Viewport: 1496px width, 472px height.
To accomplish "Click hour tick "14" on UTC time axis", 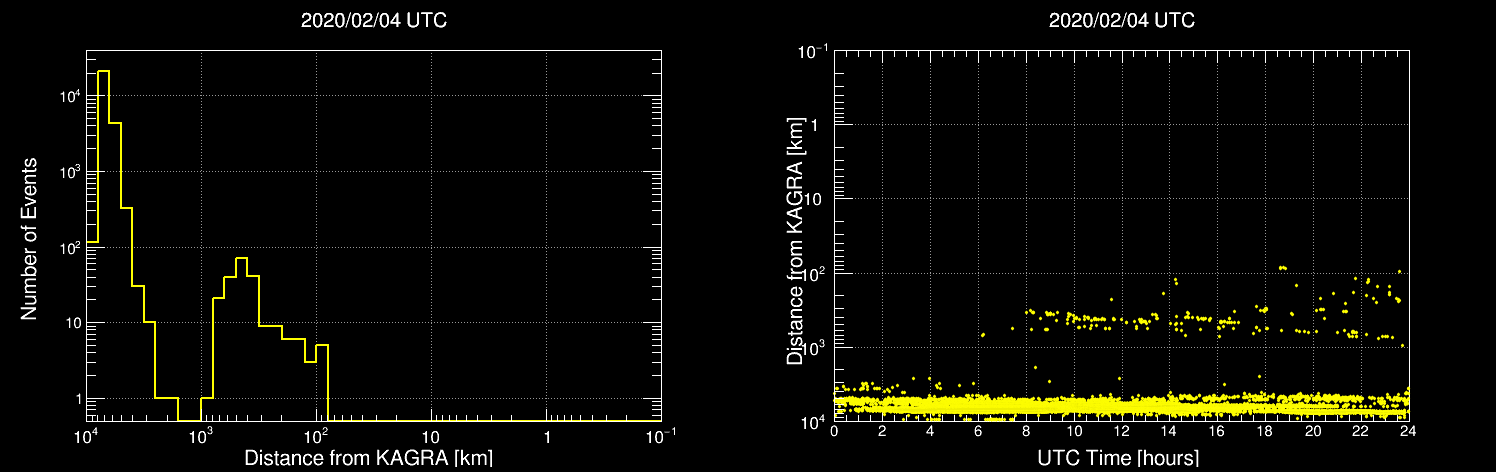I will coord(1170,431).
